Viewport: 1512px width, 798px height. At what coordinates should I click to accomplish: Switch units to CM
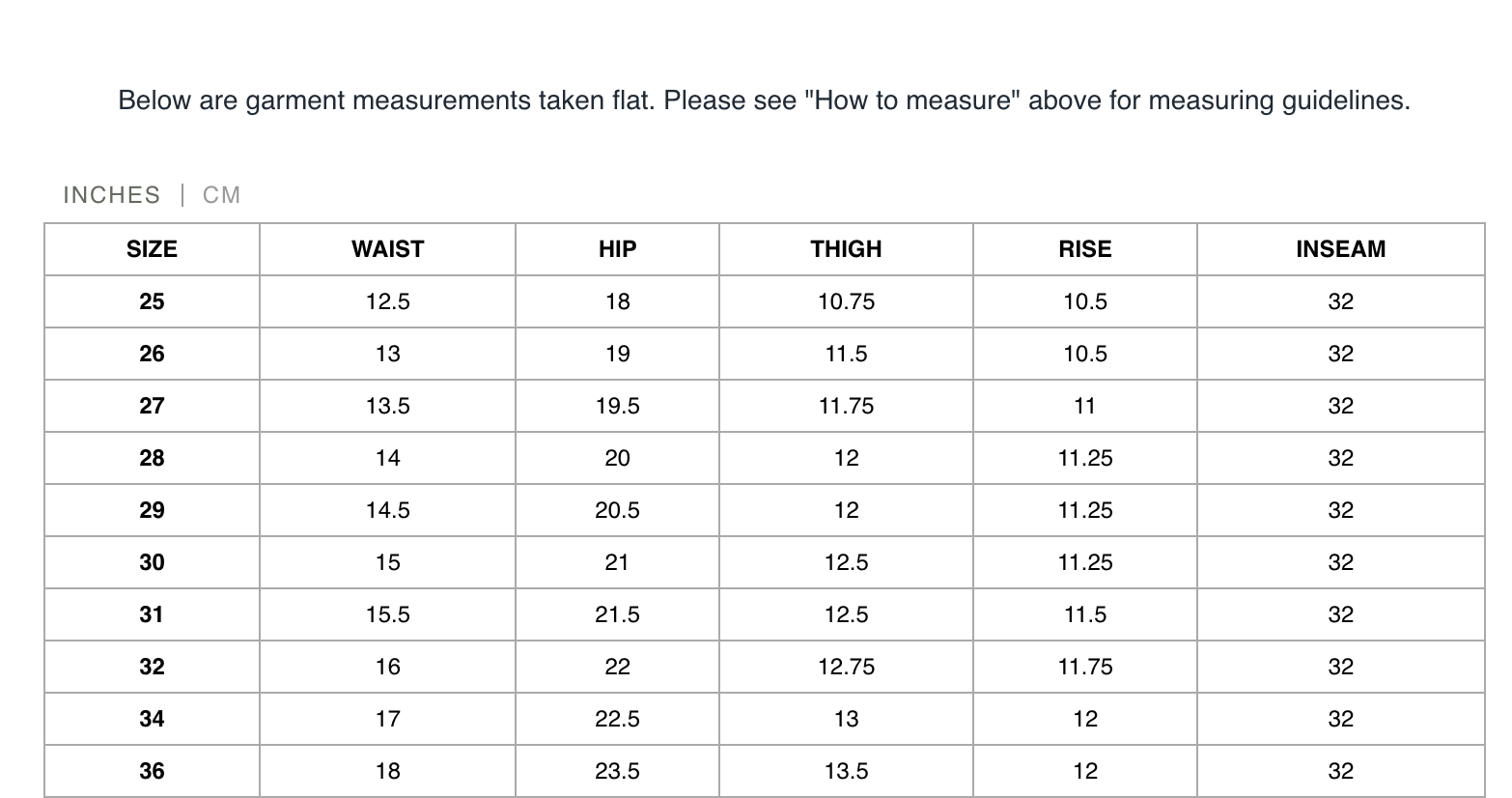221,195
